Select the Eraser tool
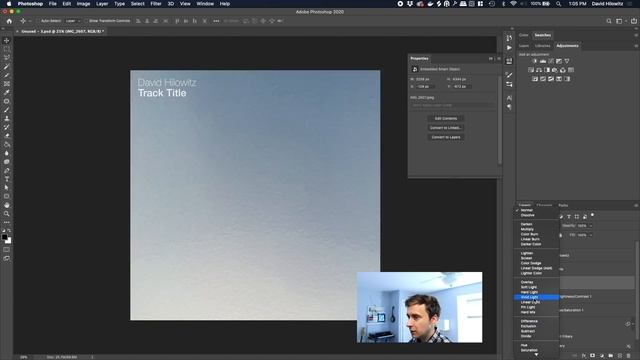The height and width of the screenshot is (360, 640). point(7,136)
